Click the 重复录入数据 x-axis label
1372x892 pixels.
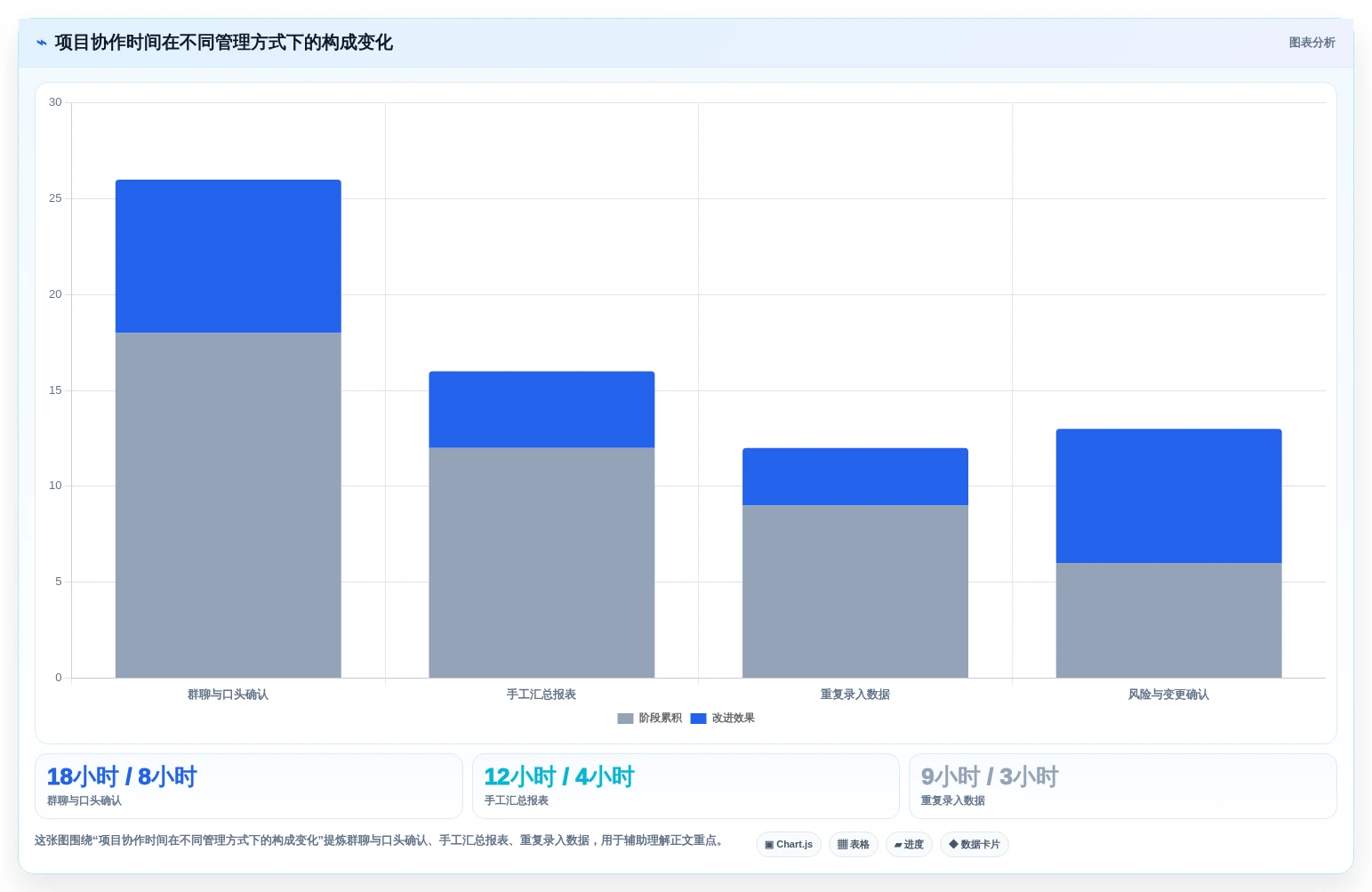(x=855, y=695)
